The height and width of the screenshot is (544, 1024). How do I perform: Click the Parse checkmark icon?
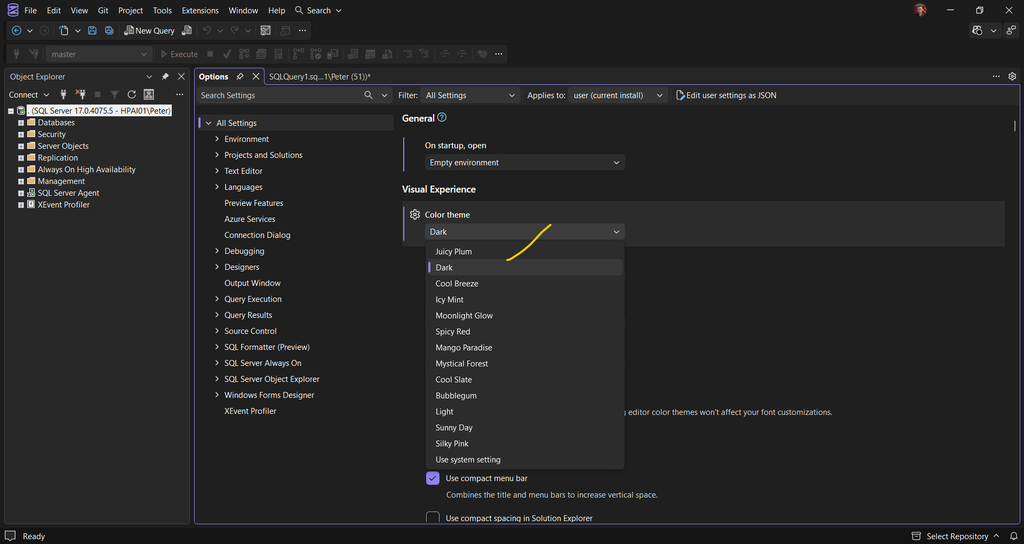[227, 54]
